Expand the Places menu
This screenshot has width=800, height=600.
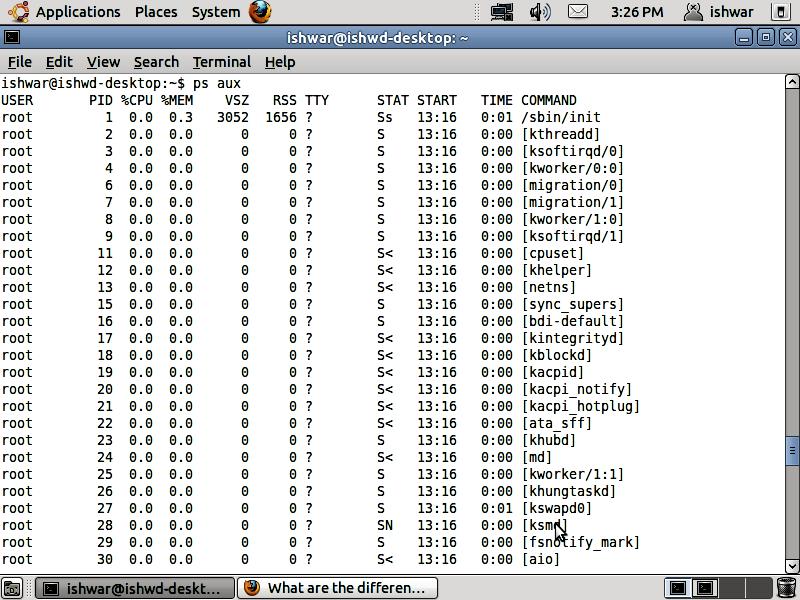[x=156, y=12]
